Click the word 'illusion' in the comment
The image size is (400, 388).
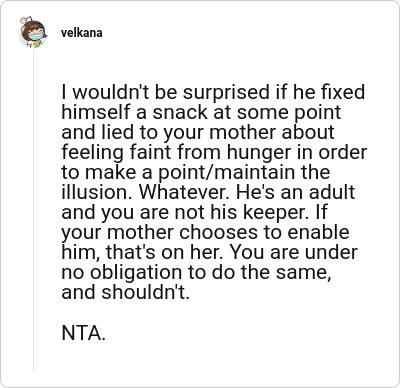point(95,192)
